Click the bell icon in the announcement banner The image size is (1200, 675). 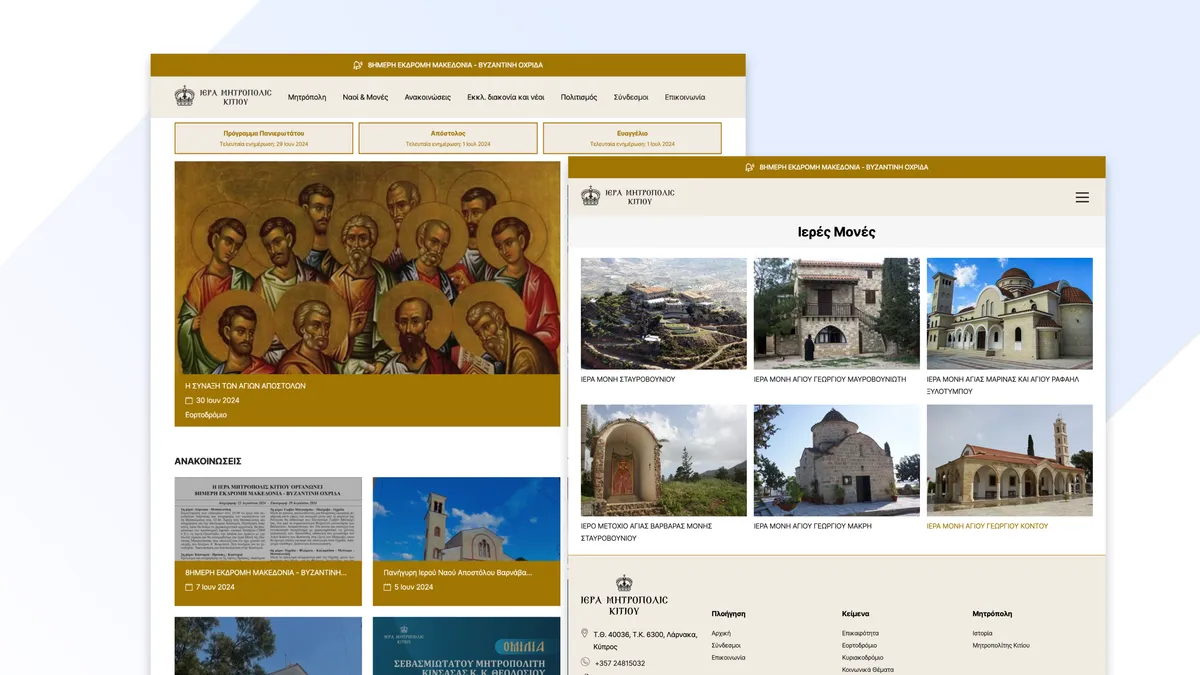click(357, 63)
